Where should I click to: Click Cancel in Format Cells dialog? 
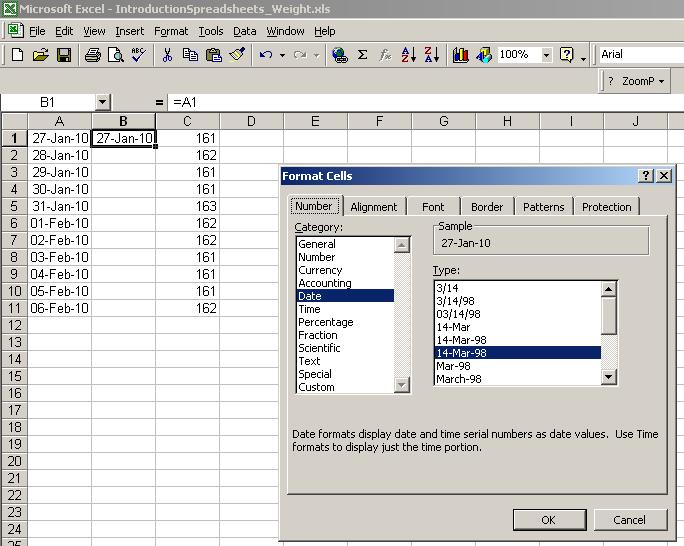[629, 520]
